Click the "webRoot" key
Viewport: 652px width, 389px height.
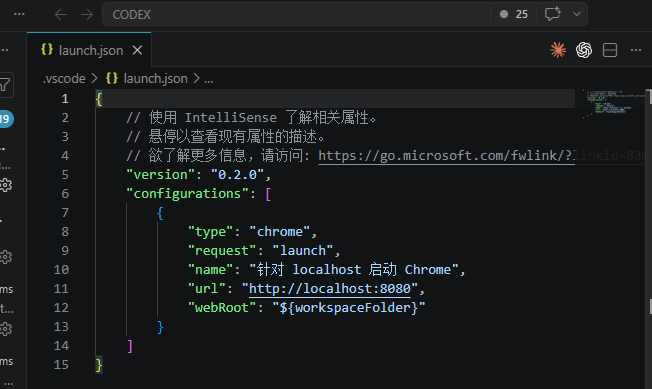tap(222, 308)
